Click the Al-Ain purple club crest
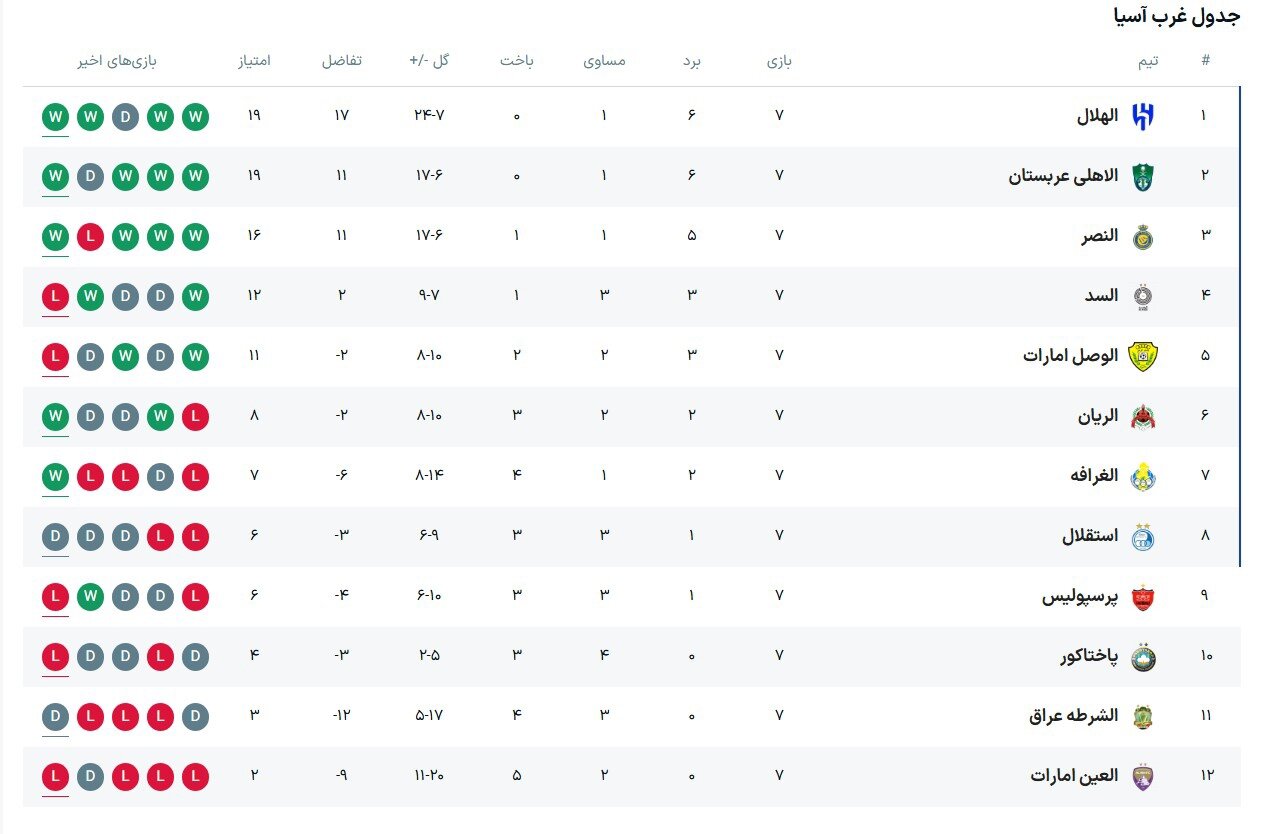The height and width of the screenshot is (834, 1278). 1142,776
